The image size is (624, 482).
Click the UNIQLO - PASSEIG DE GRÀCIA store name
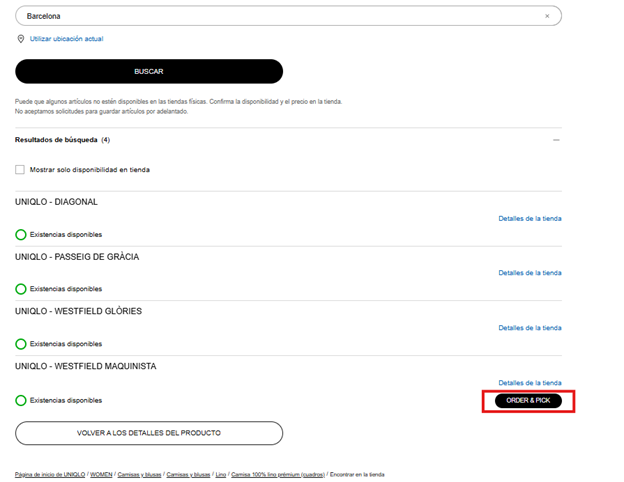coord(77,257)
